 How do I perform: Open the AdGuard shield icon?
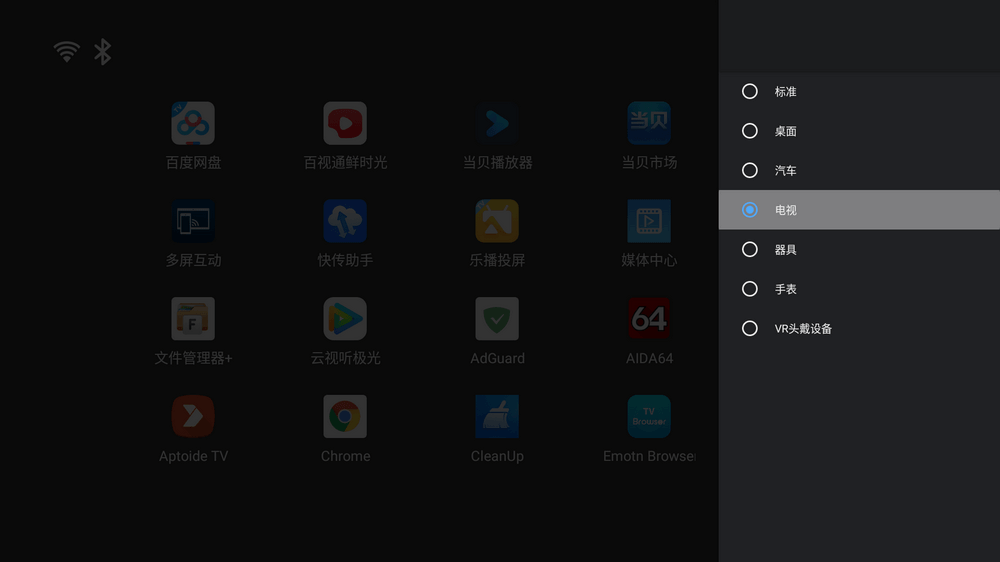(497, 320)
